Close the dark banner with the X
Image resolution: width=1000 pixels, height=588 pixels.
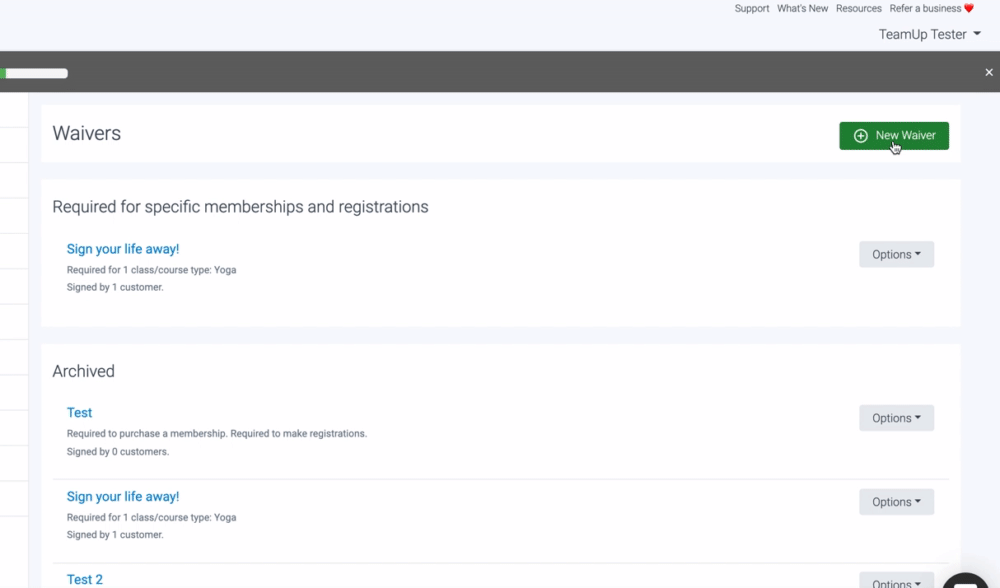988,72
